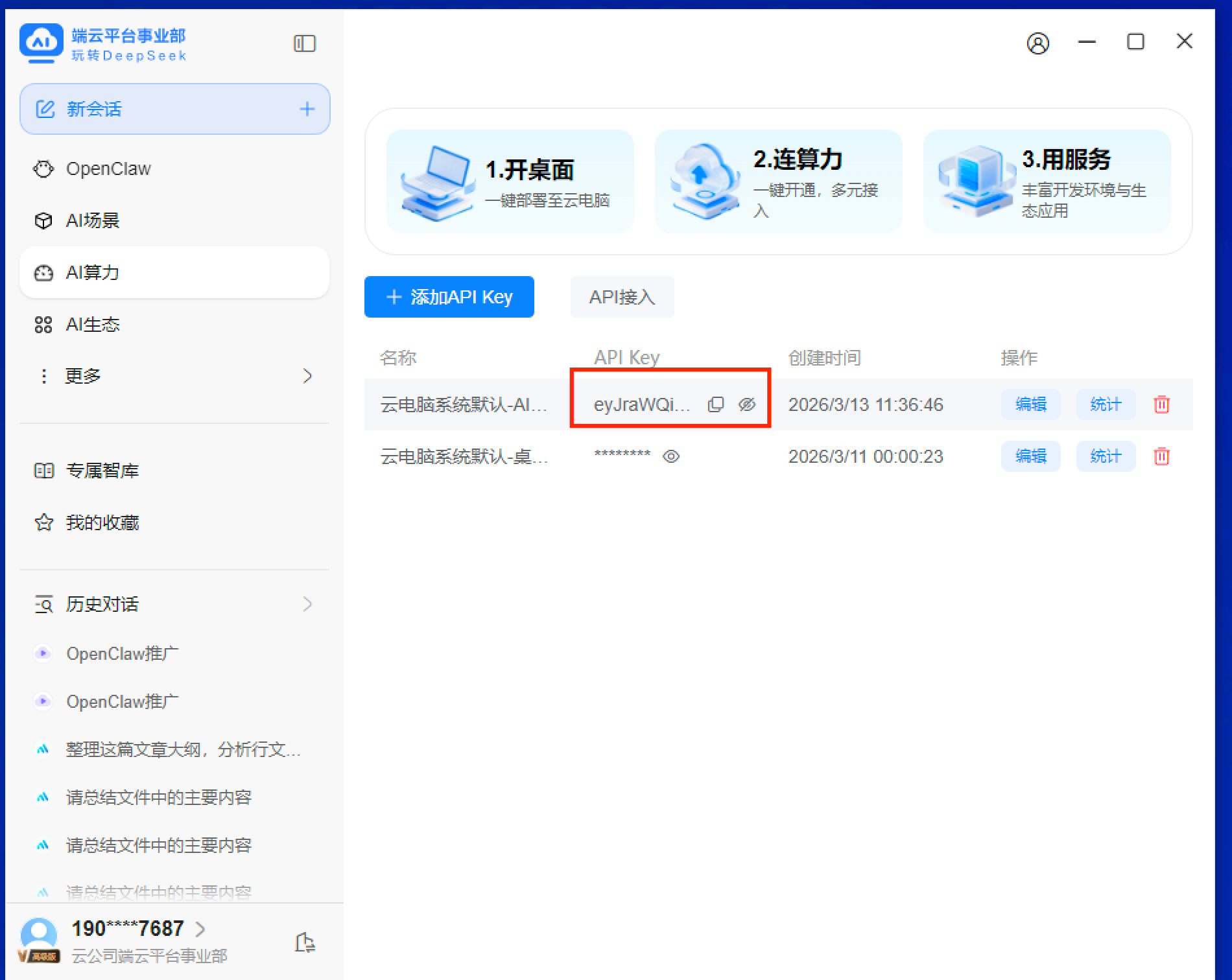Screen dimensions: 1232x980
Task: Open the first OpenClaw推广 history chat
Action: coord(122,653)
